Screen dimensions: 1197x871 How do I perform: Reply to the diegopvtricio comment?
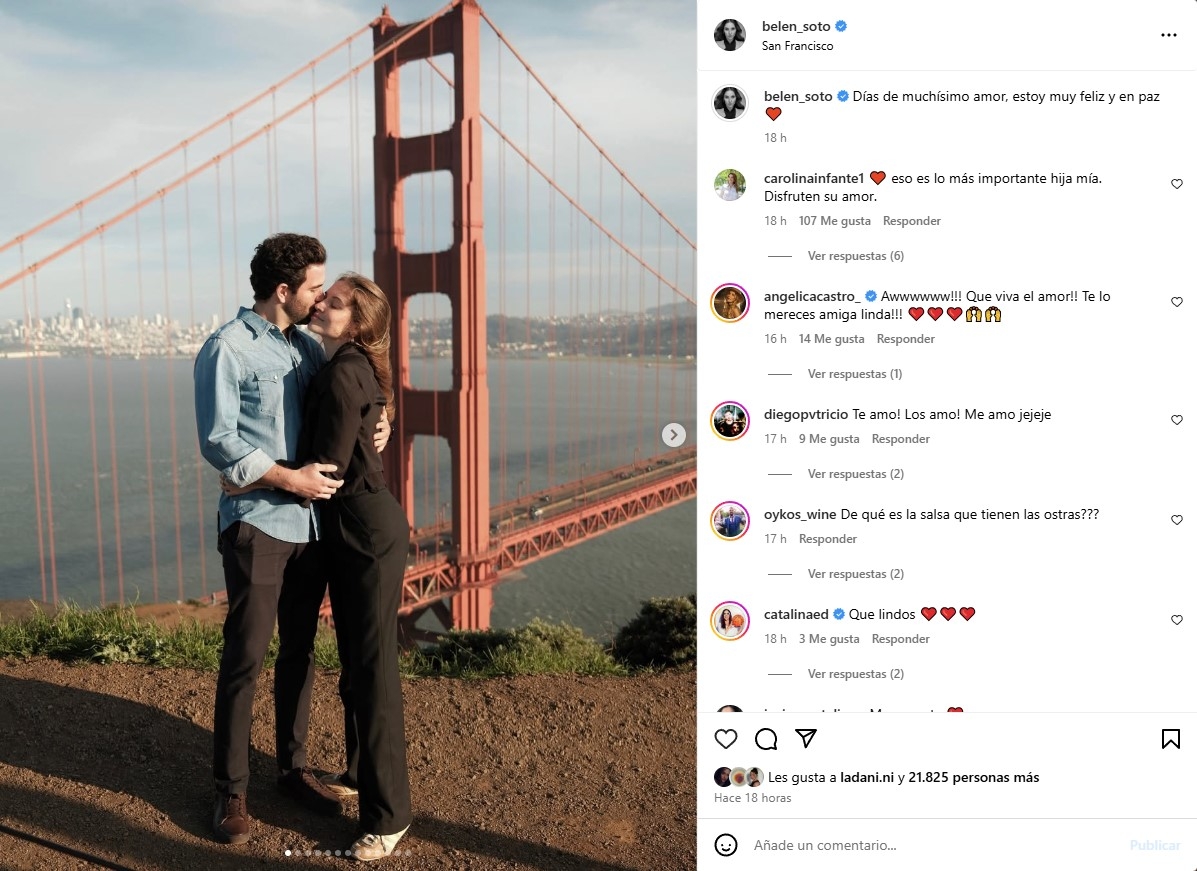[900, 439]
